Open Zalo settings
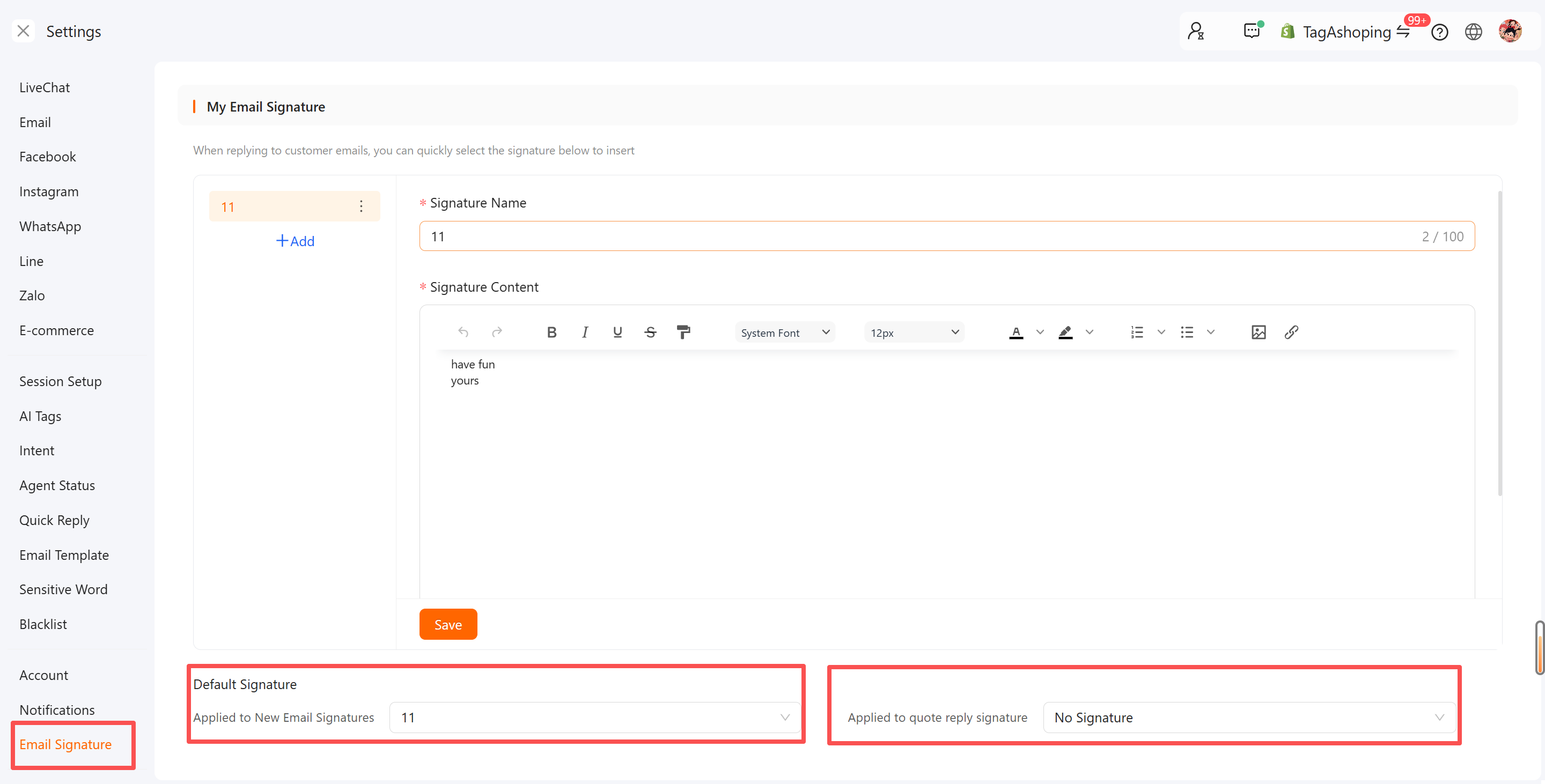1545x784 pixels. [32, 295]
